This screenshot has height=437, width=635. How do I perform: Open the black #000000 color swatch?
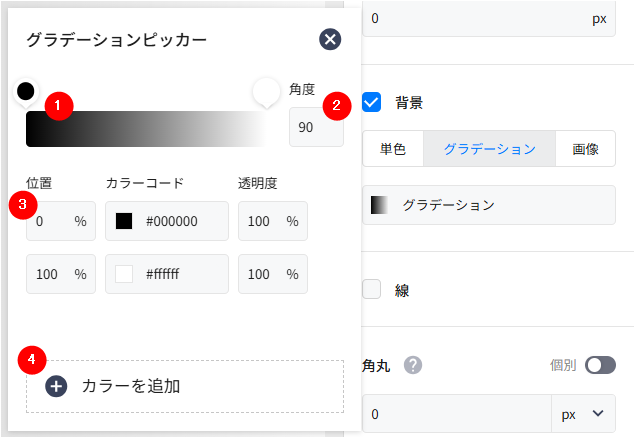point(124,221)
